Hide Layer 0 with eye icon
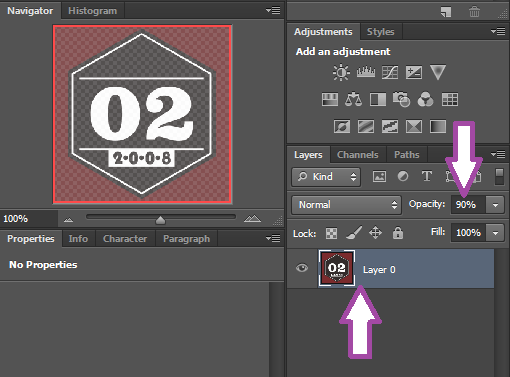The height and width of the screenshot is (377, 510). click(302, 268)
